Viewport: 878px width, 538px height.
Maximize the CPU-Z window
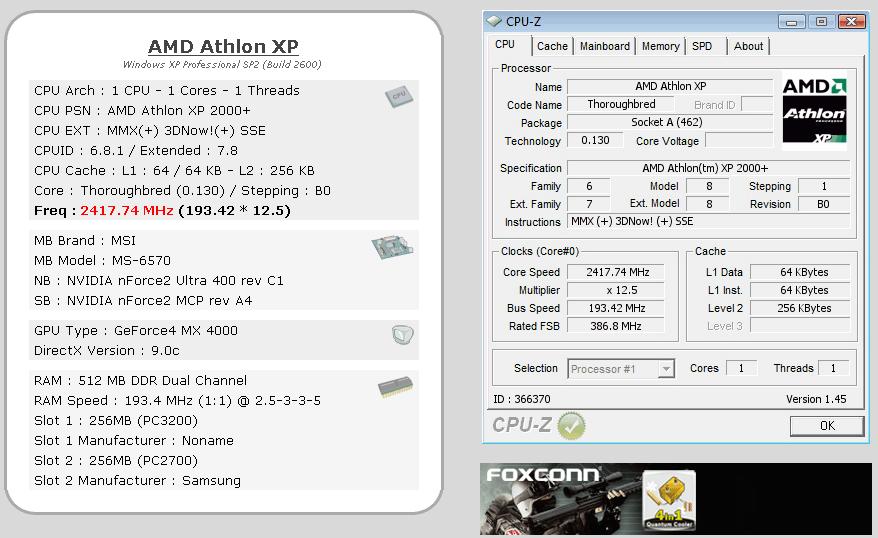821,22
